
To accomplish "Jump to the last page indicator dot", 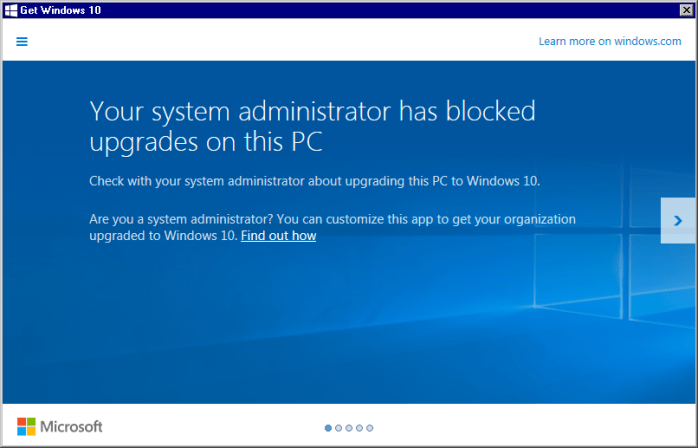I will click(x=369, y=428).
